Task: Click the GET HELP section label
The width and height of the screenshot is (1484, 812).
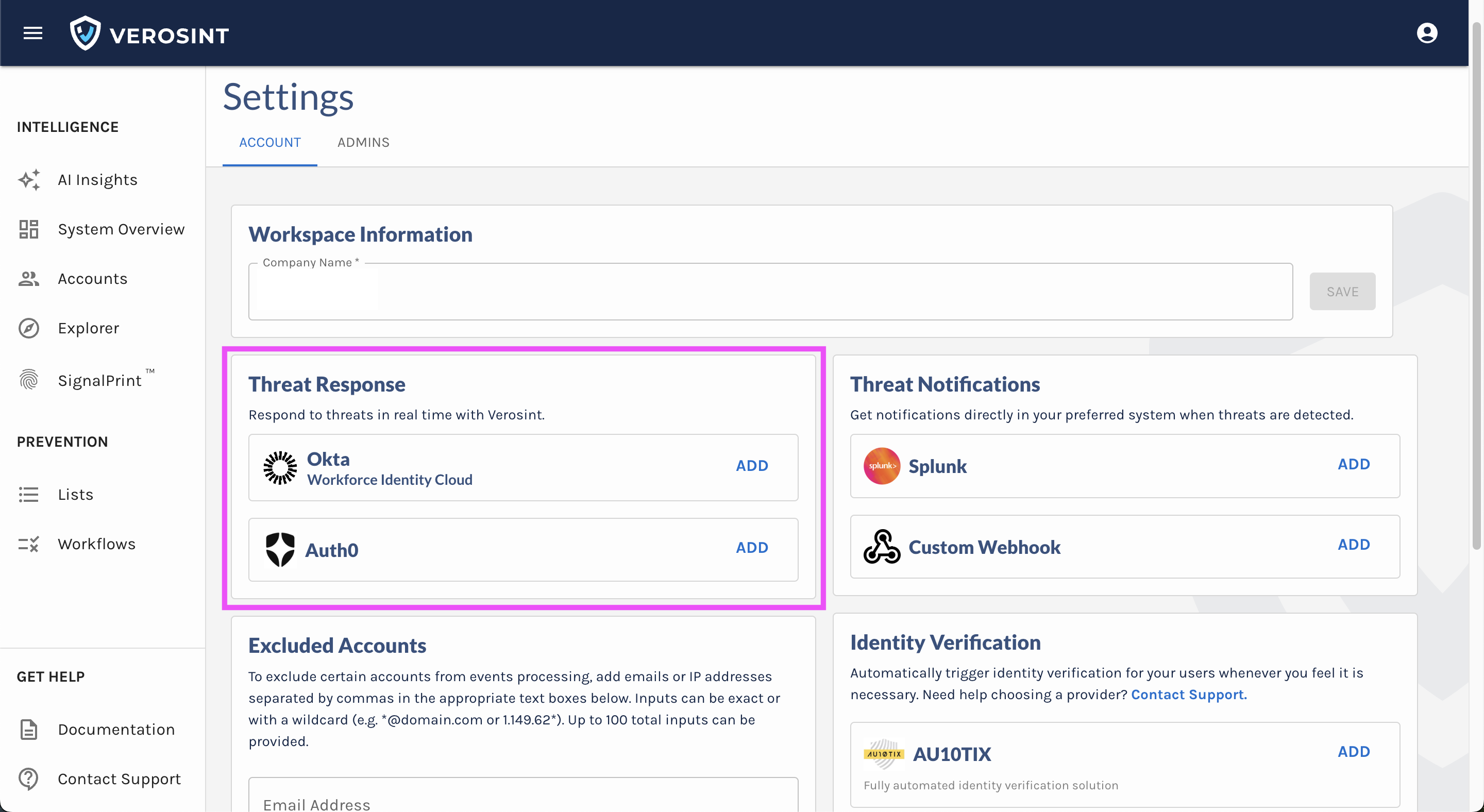Action: tap(50, 677)
